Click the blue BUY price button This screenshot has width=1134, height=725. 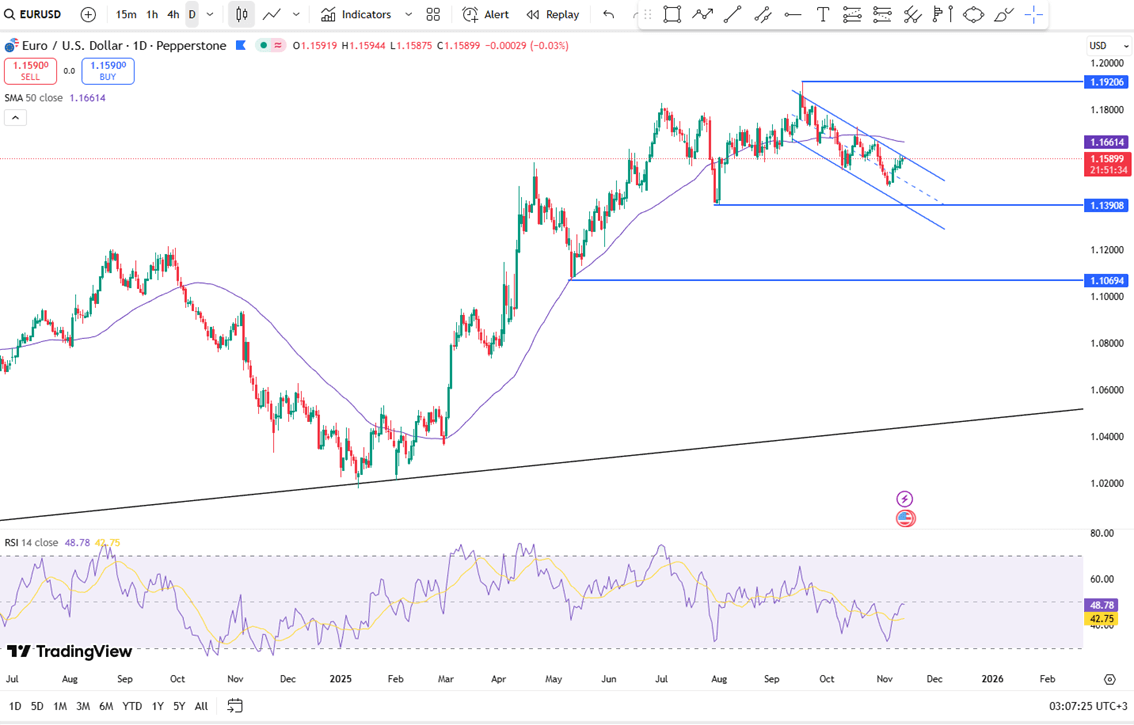[x=108, y=71]
